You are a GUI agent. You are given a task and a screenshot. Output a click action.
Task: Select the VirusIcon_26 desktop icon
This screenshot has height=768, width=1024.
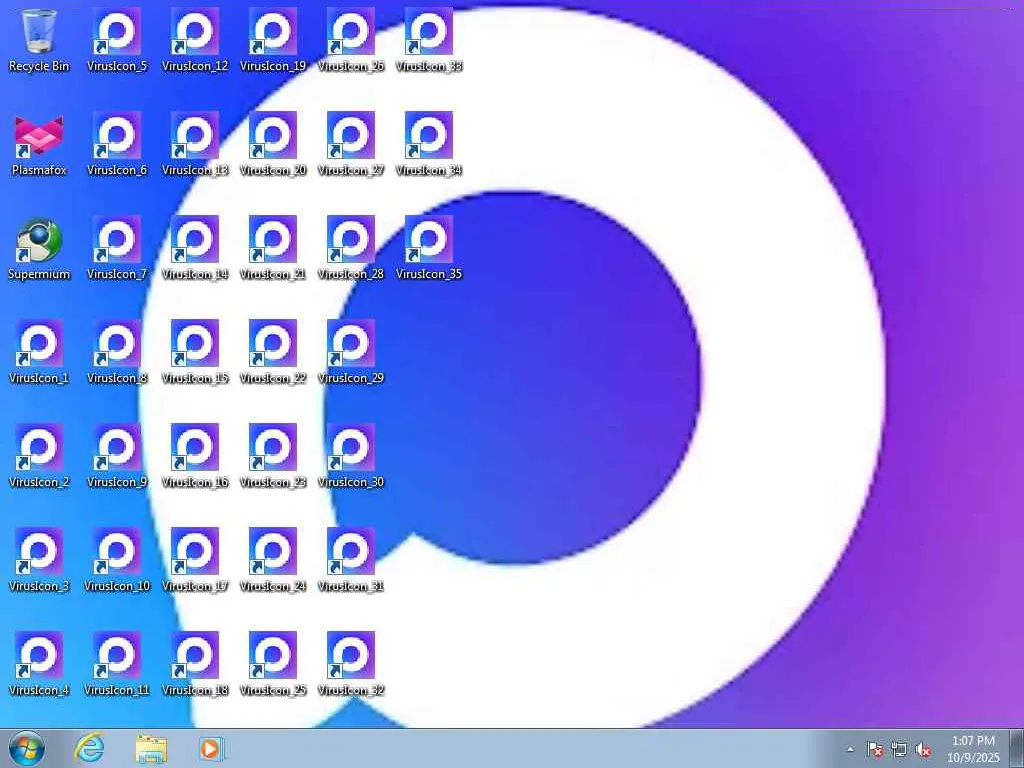(x=351, y=40)
